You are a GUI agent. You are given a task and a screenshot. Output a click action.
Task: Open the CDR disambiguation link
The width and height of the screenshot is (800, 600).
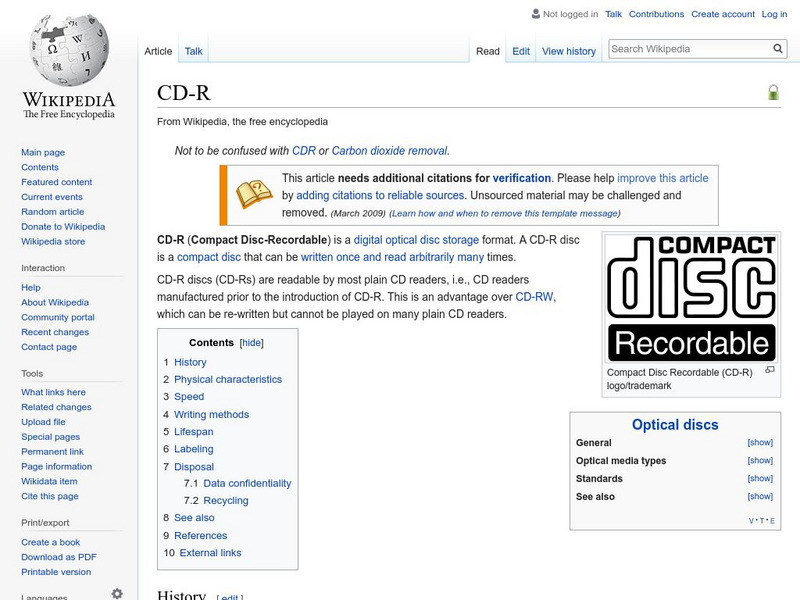304,151
